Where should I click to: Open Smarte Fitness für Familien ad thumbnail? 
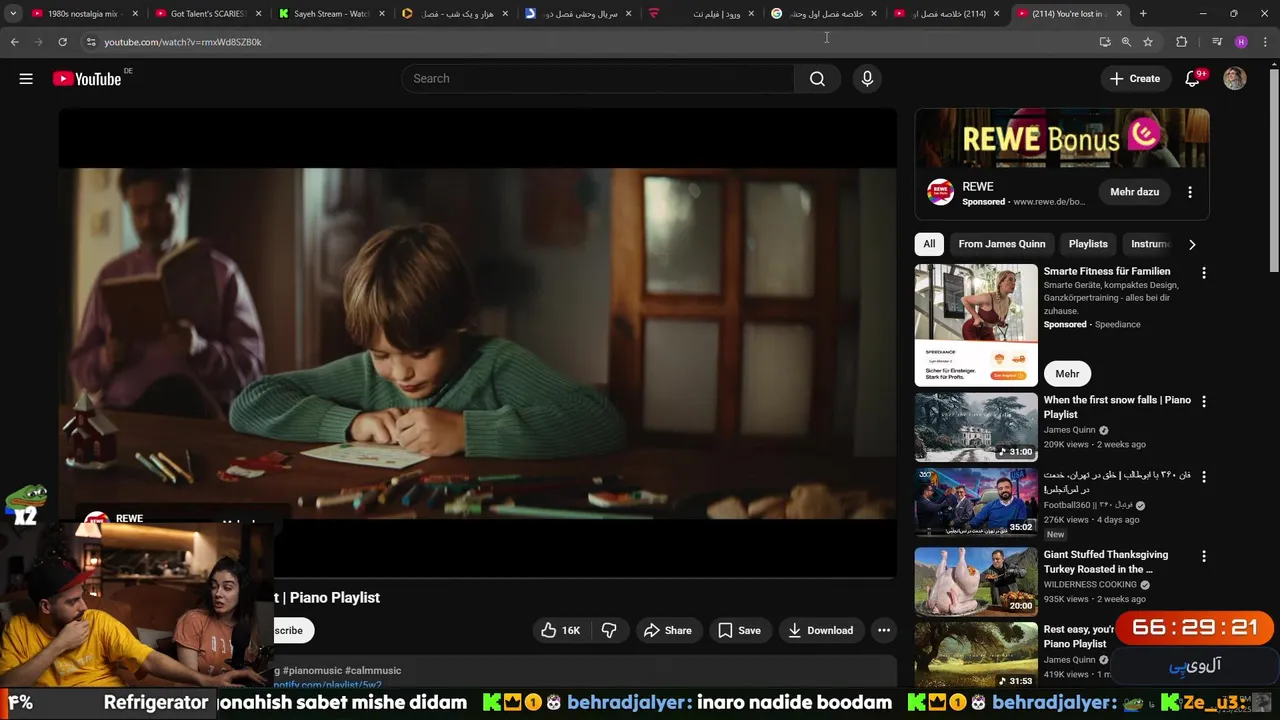(x=976, y=325)
